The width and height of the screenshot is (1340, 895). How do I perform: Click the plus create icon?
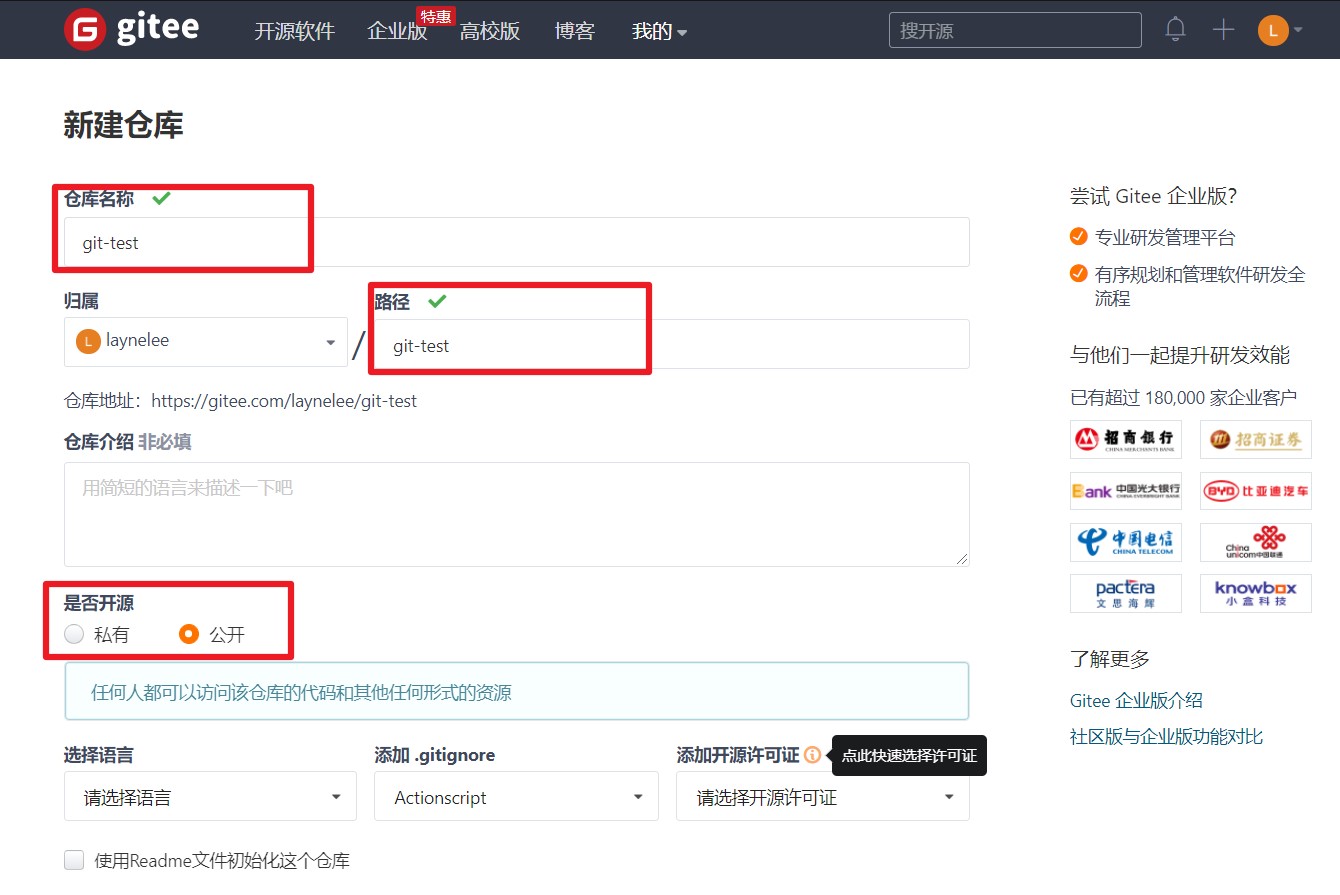[1224, 30]
